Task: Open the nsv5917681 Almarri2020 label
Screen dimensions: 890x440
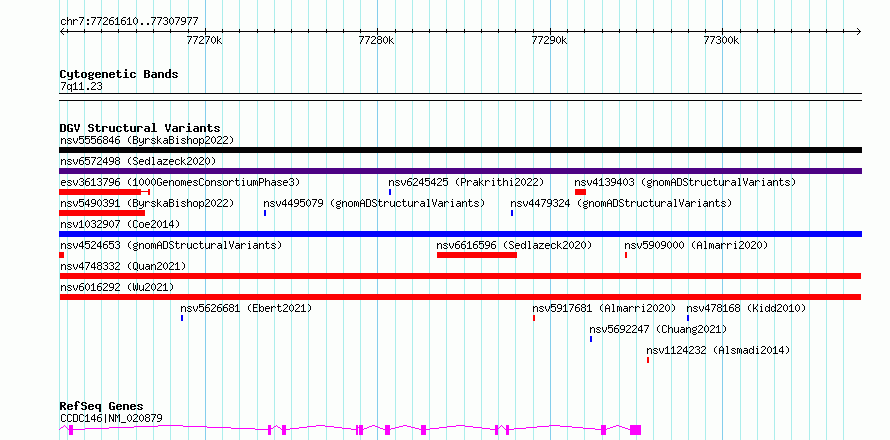Action: tap(604, 308)
